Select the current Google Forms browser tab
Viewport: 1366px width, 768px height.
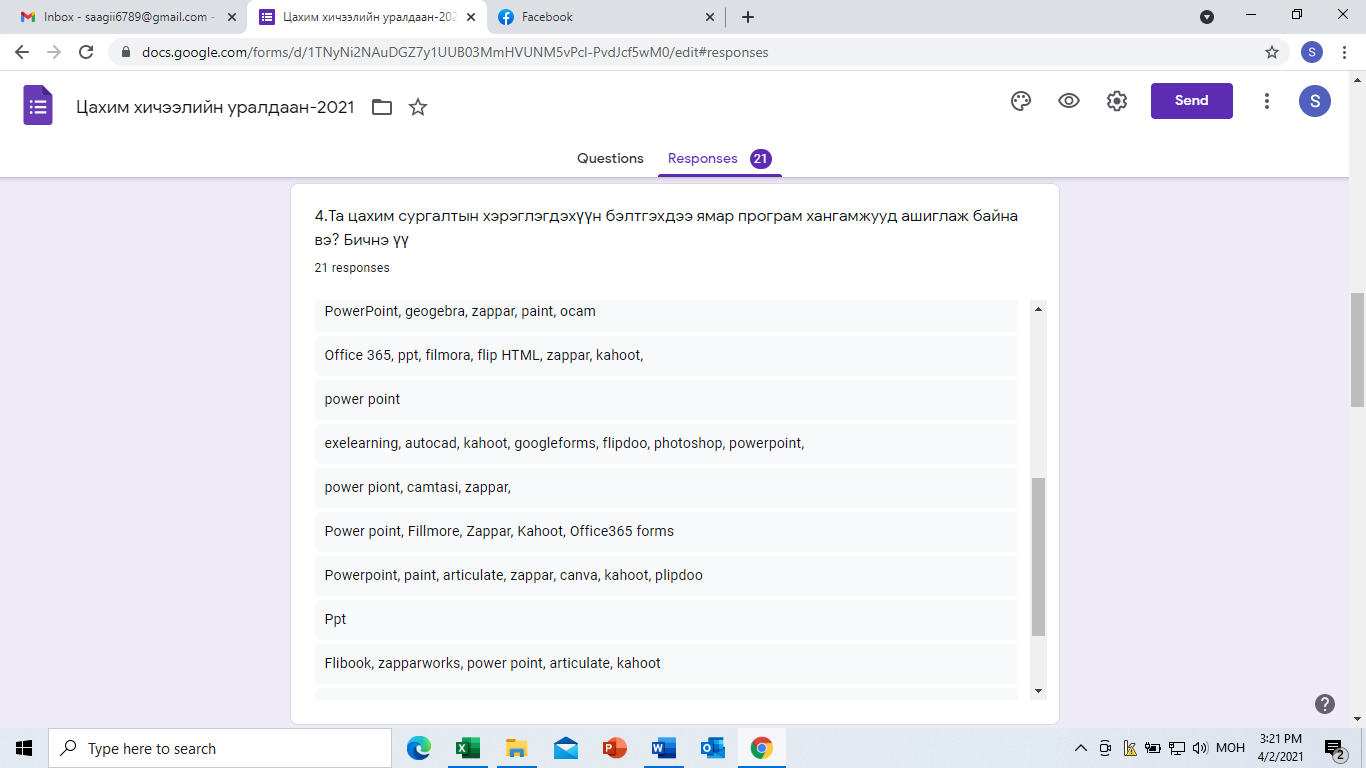366,17
